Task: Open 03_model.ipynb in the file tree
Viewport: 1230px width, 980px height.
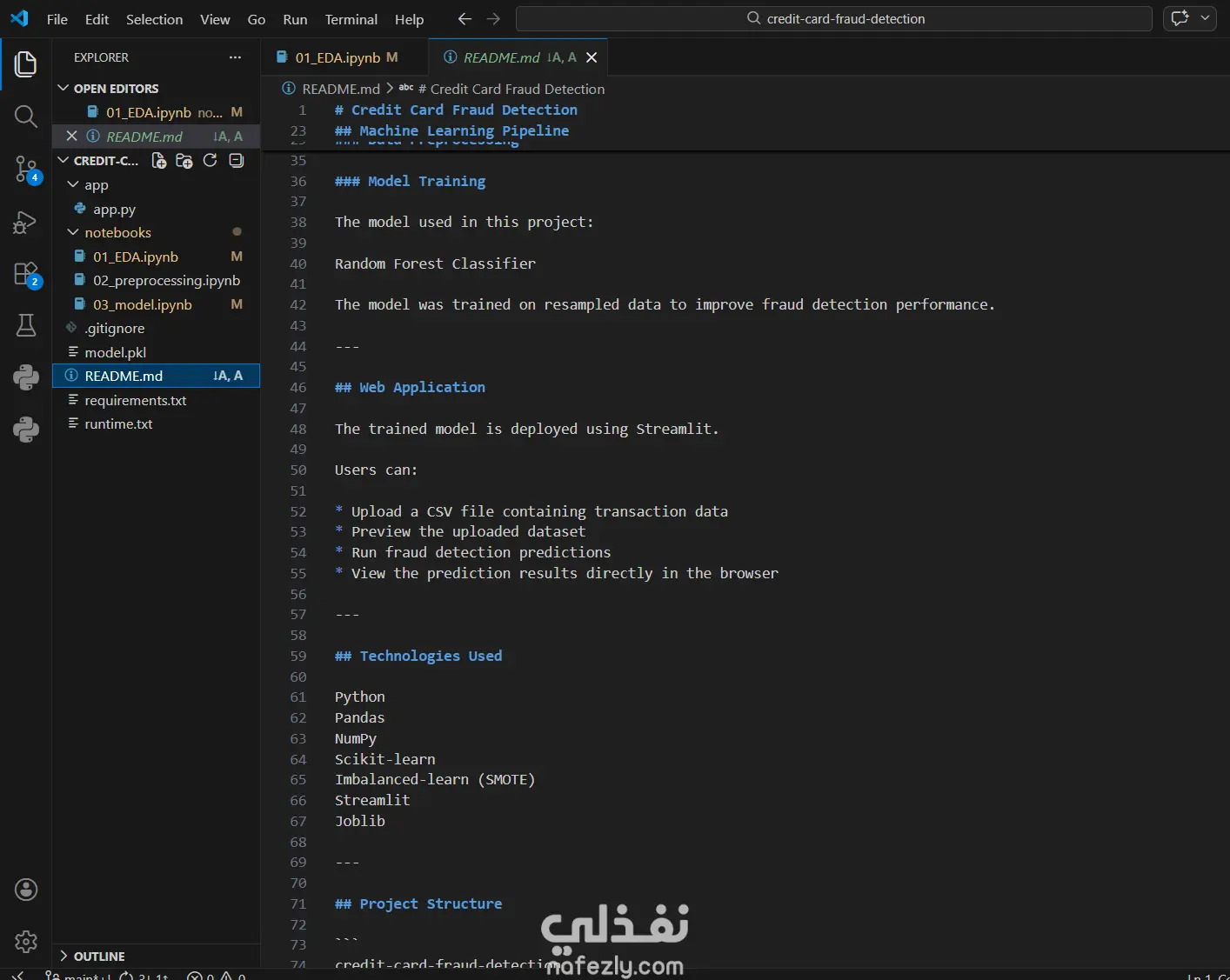Action: tap(157, 305)
